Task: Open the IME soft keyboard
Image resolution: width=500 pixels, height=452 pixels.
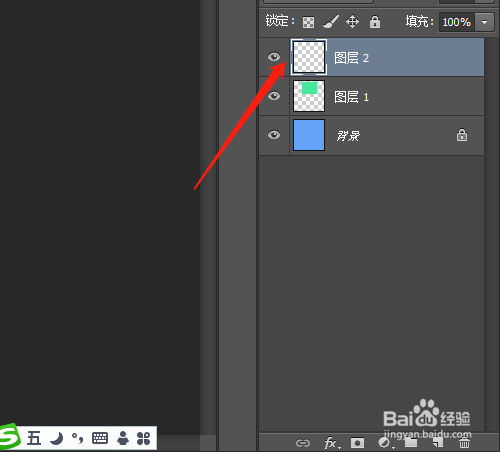Action: click(x=100, y=438)
